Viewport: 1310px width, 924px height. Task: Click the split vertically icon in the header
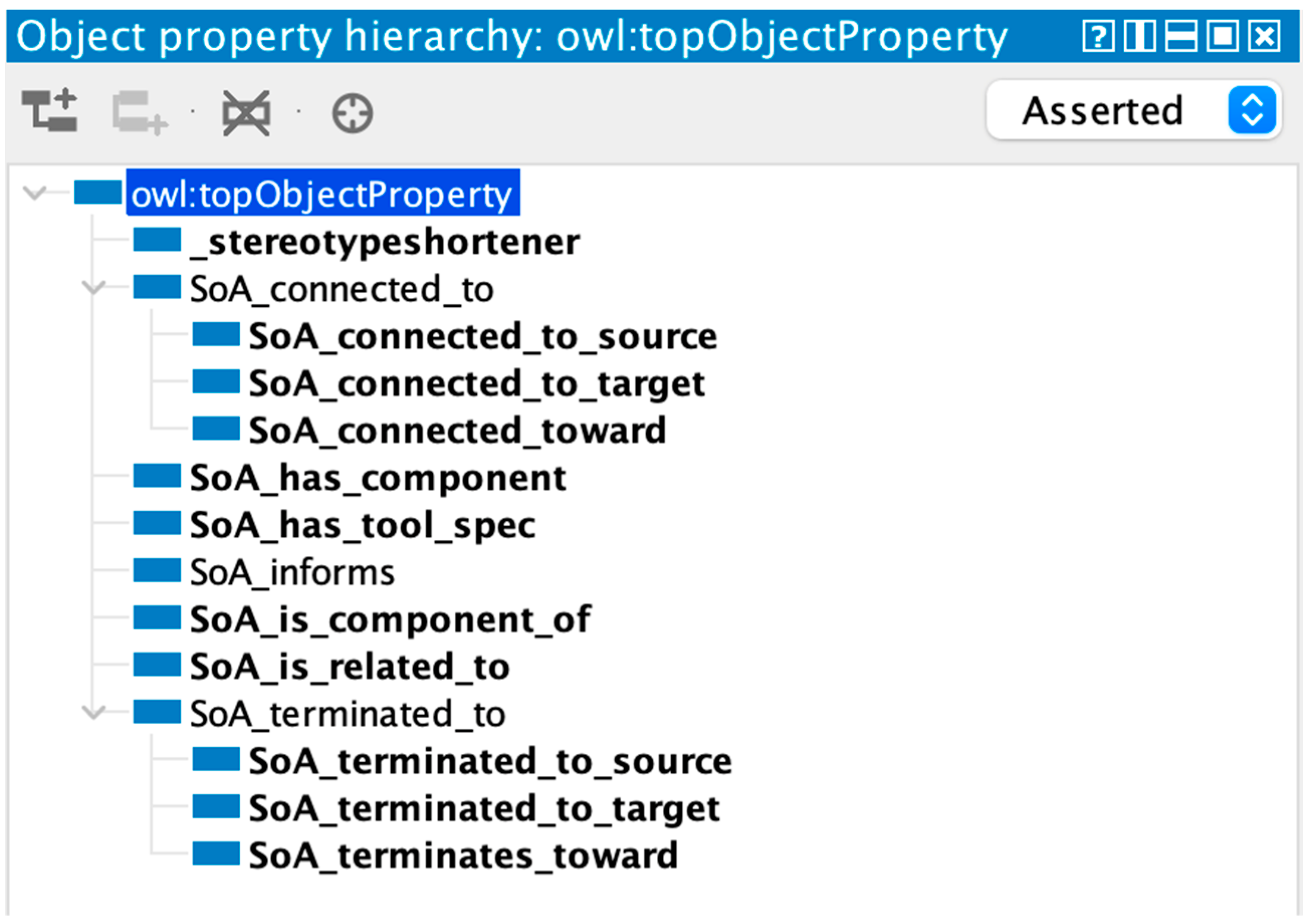tap(1139, 37)
